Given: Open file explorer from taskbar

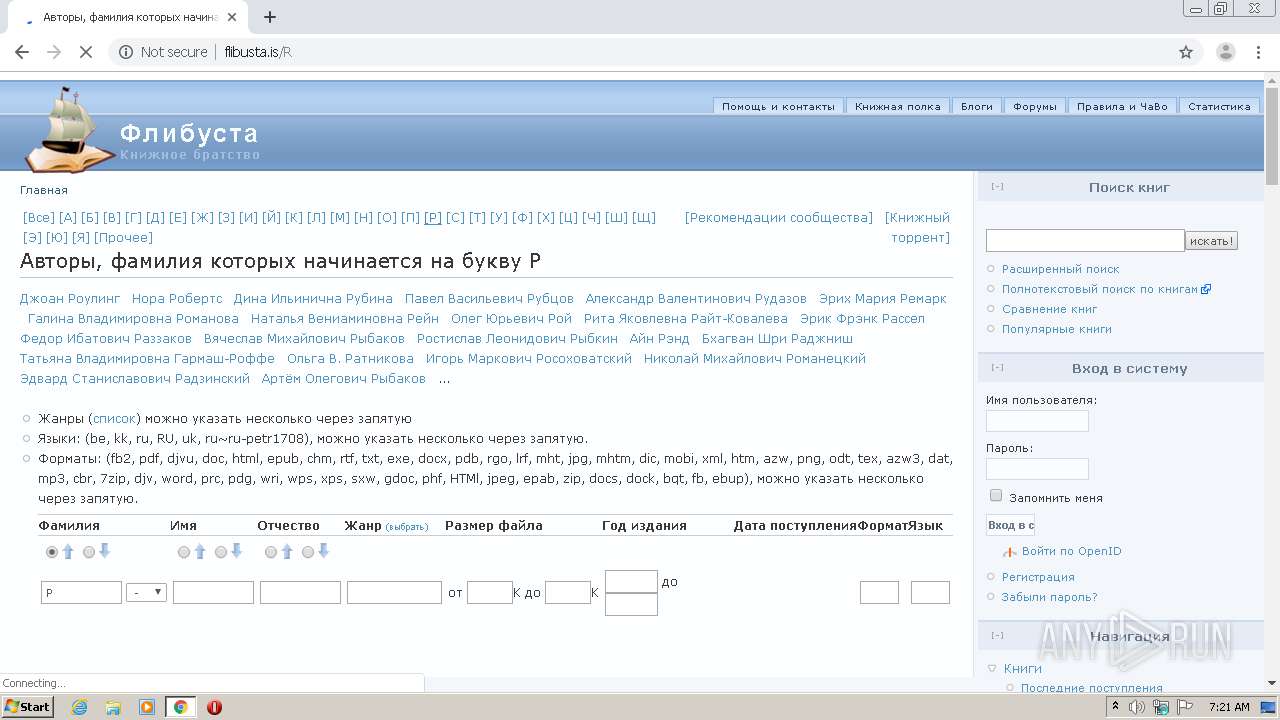Looking at the screenshot, I should point(113,707).
